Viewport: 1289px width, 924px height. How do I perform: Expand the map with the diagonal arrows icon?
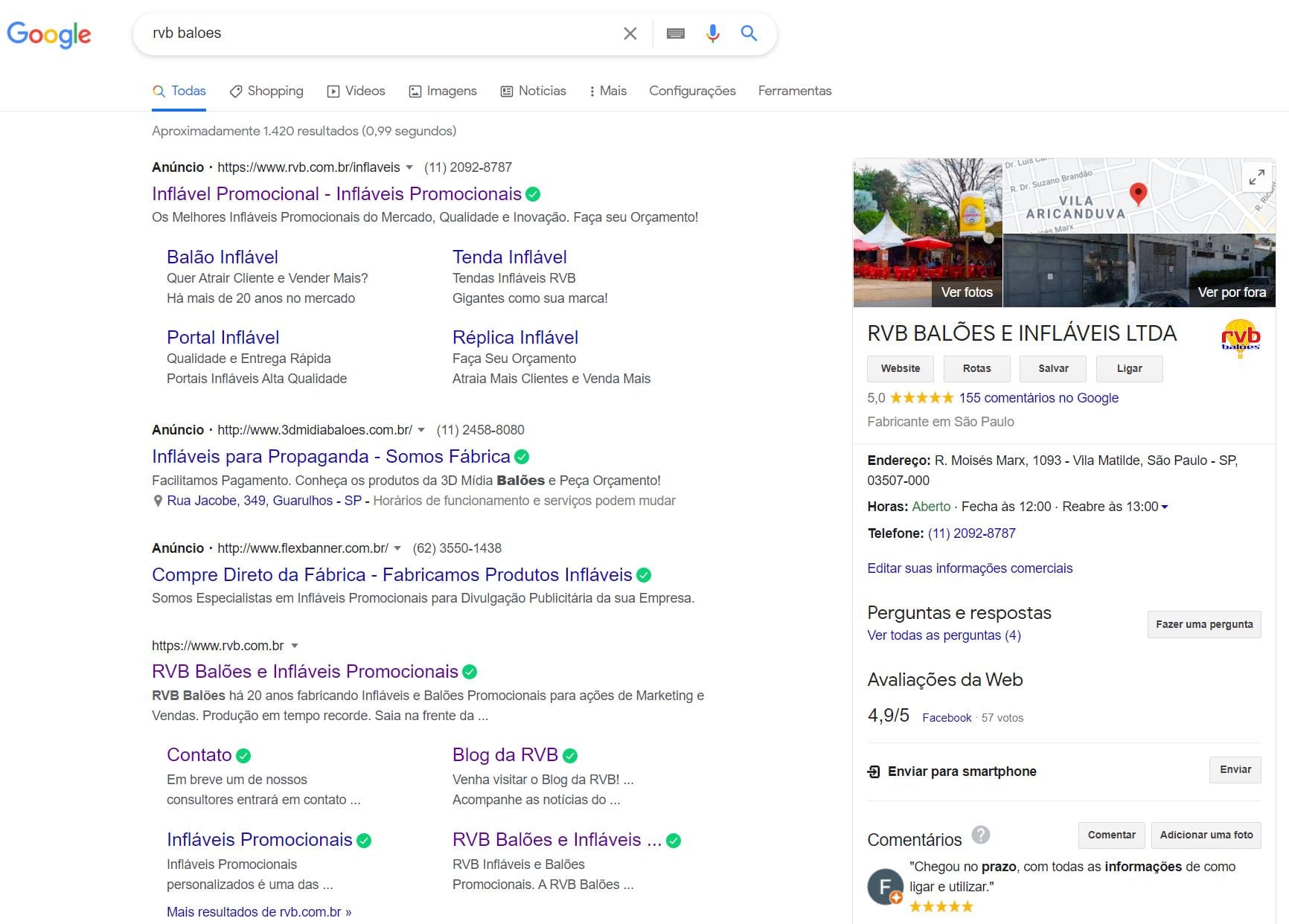[1257, 178]
